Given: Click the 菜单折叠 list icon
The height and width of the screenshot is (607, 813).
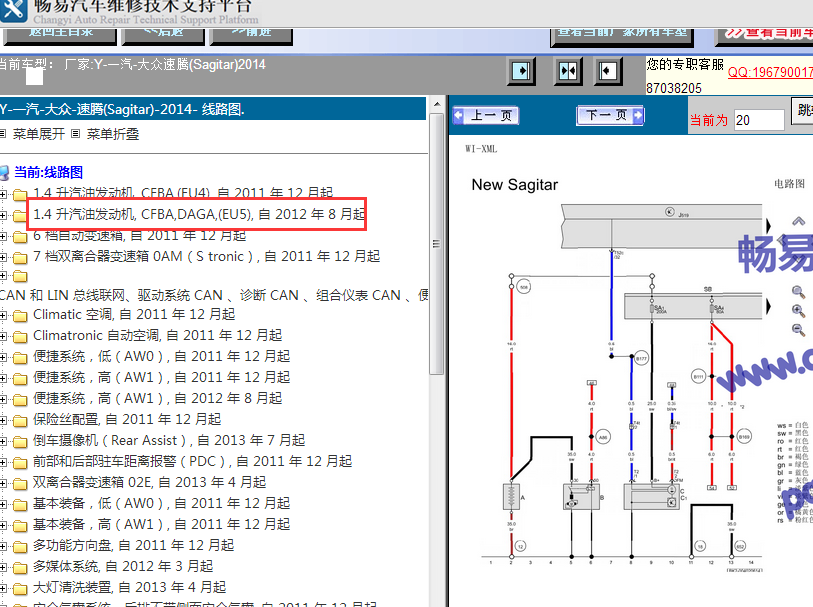Looking at the screenshot, I should point(76,134).
